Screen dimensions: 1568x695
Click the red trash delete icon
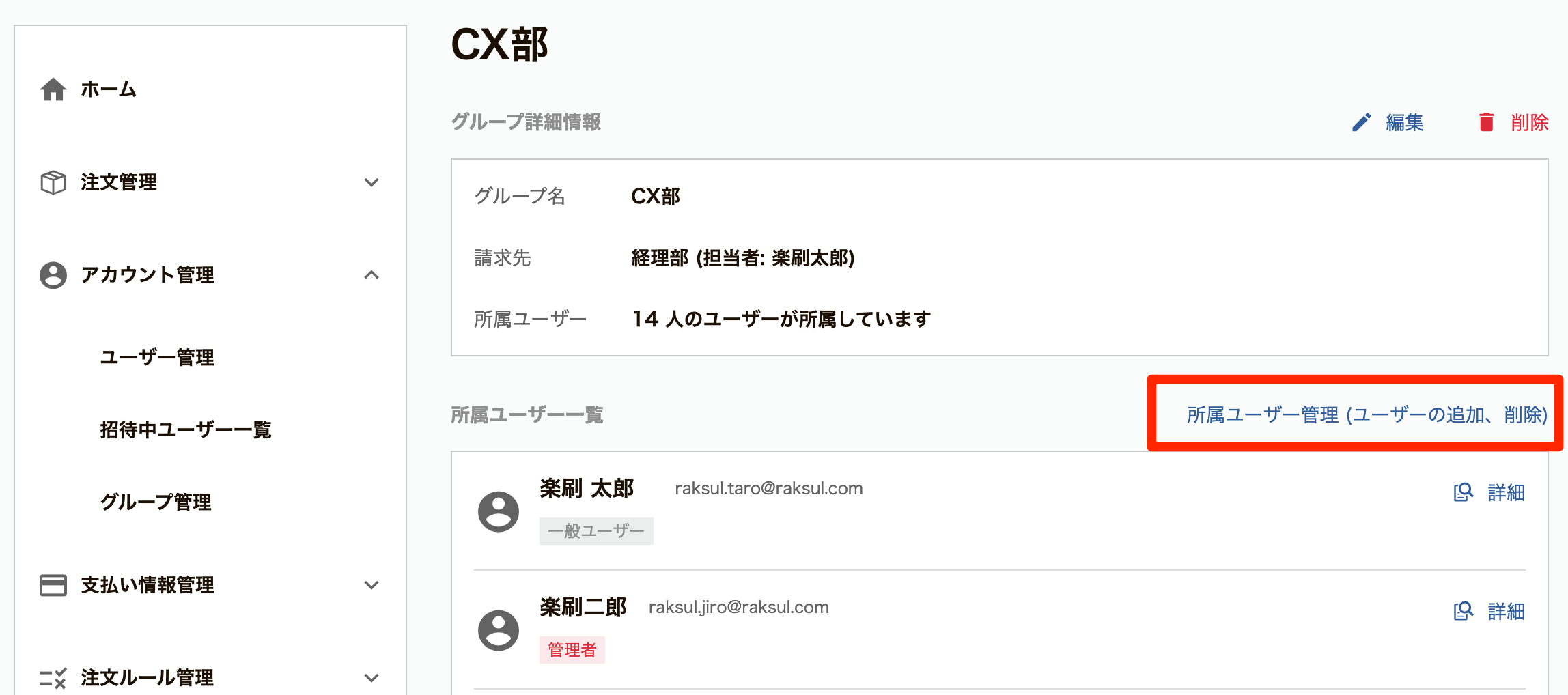[1486, 122]
